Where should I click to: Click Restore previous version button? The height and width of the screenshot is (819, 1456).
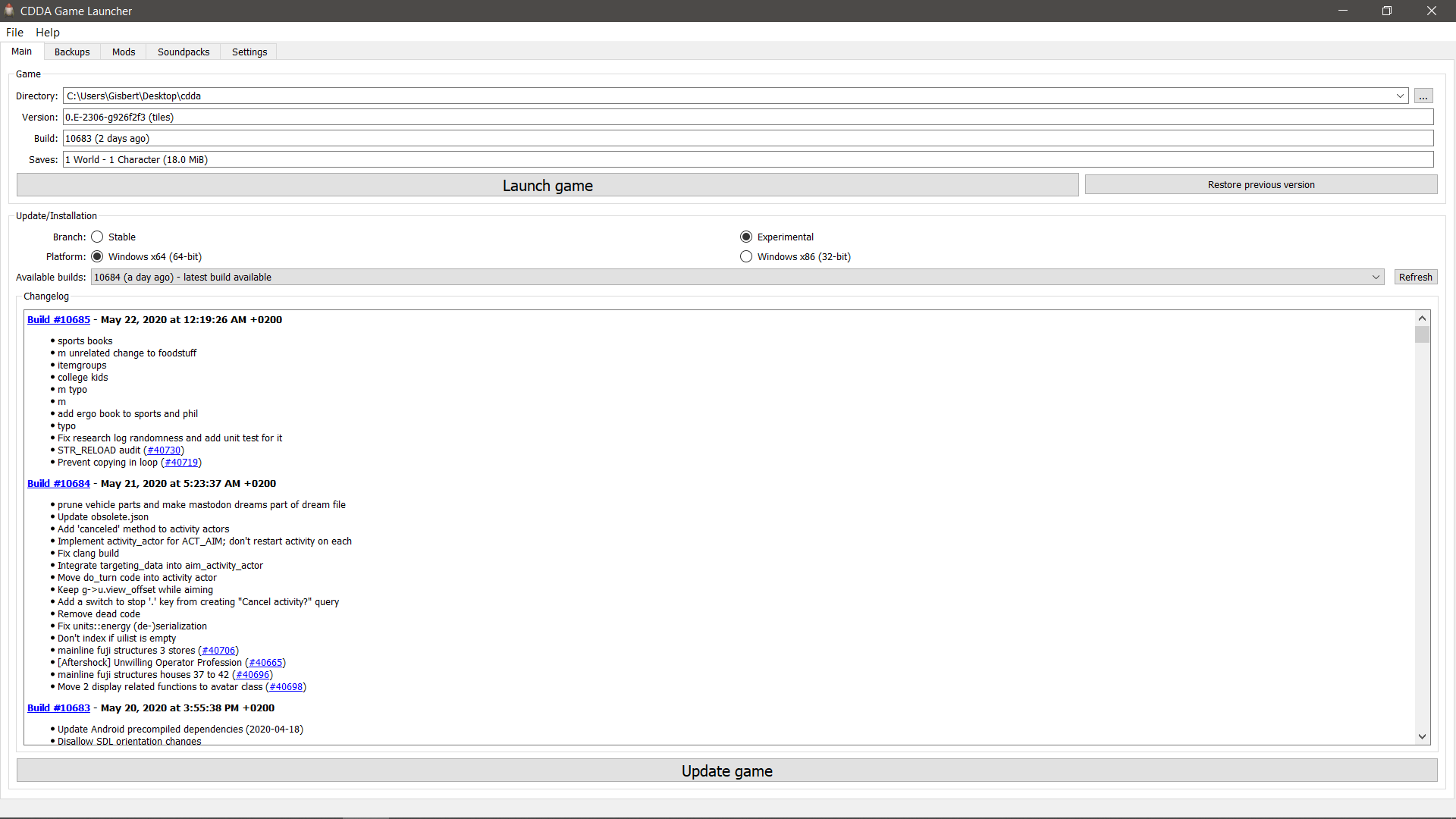[1261, 185]
